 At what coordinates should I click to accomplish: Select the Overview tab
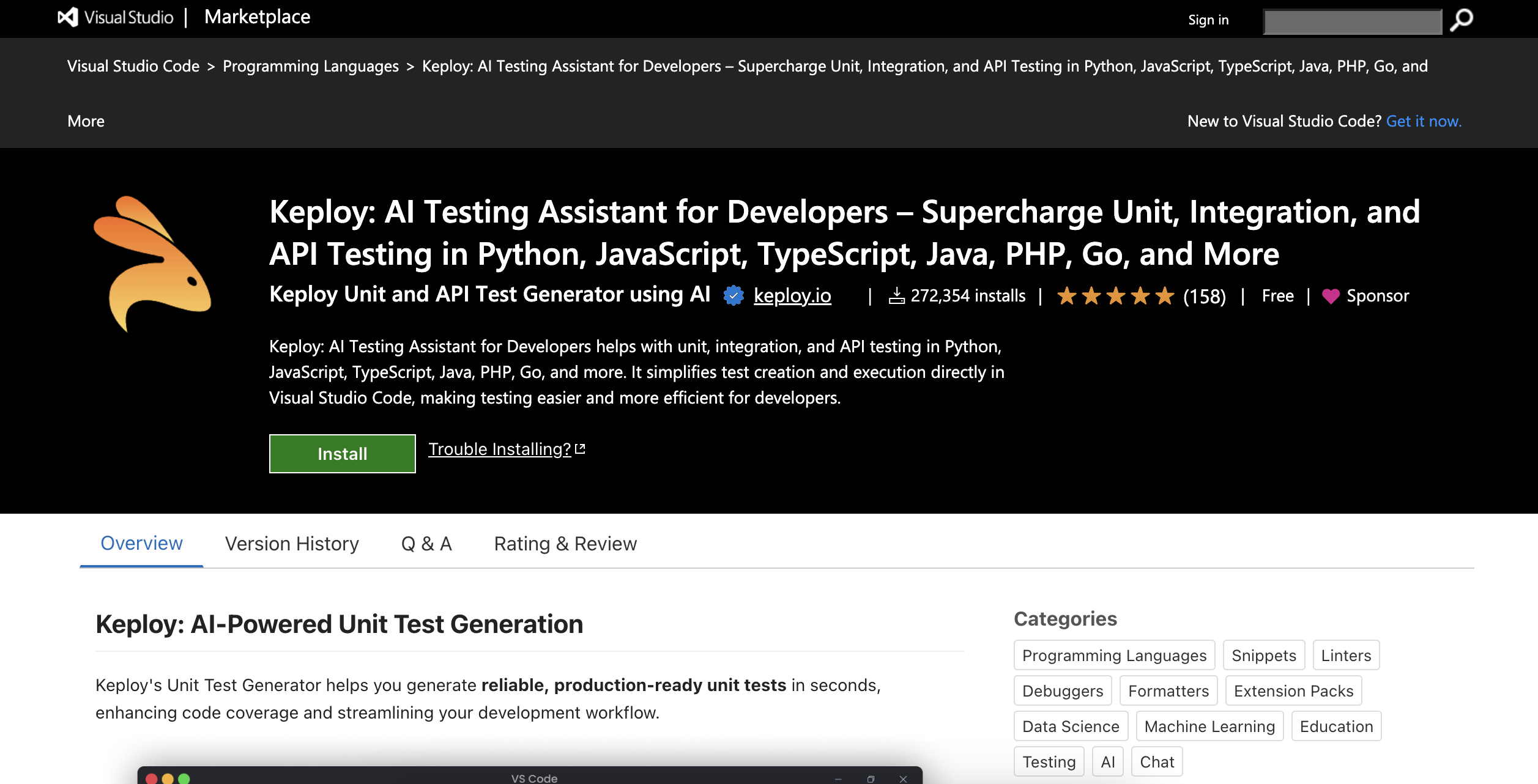tap(141, 543)
